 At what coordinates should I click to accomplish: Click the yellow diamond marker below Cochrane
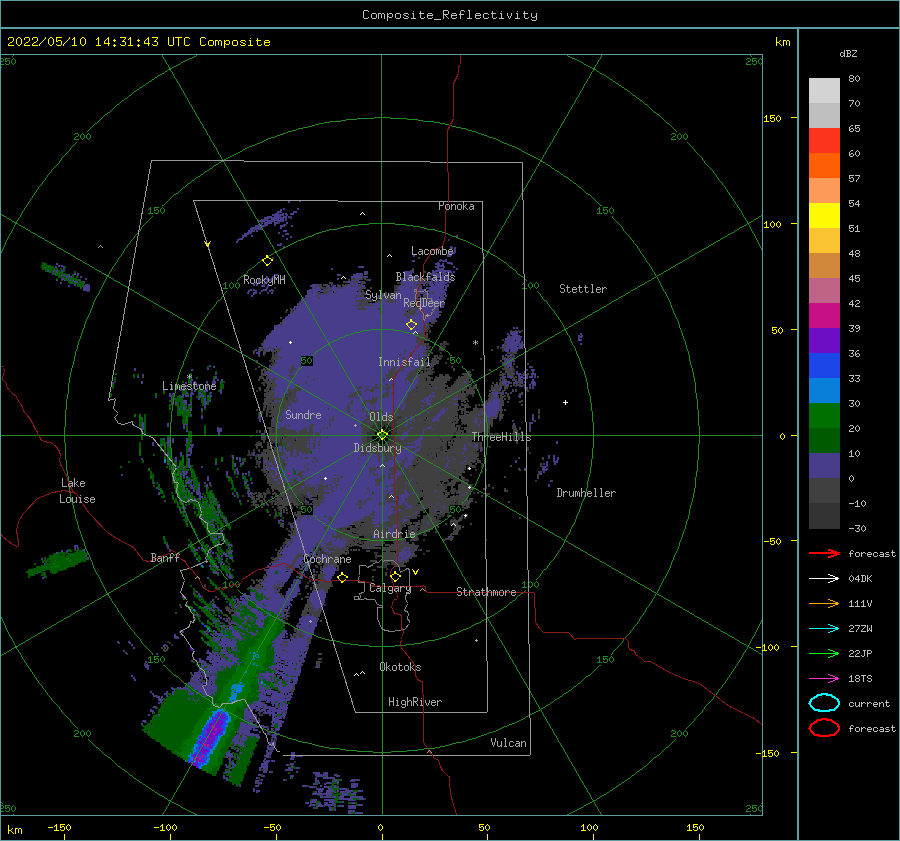(343, 577)
